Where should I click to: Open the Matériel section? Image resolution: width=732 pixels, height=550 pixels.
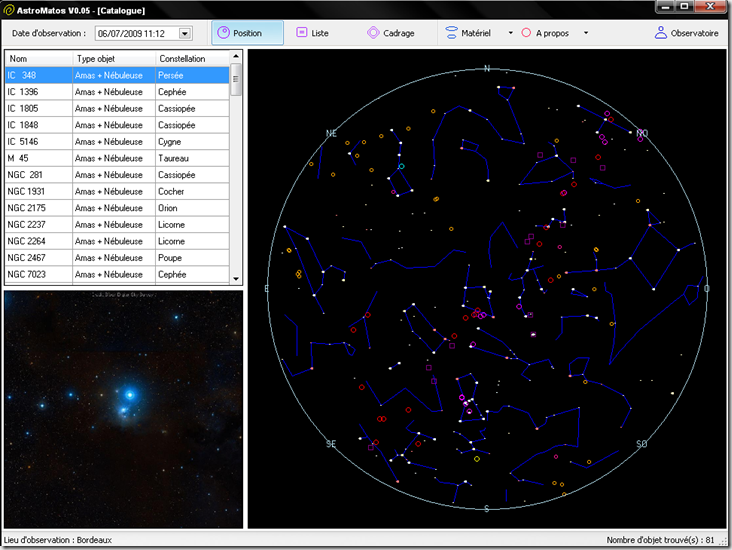coord(468,33)
